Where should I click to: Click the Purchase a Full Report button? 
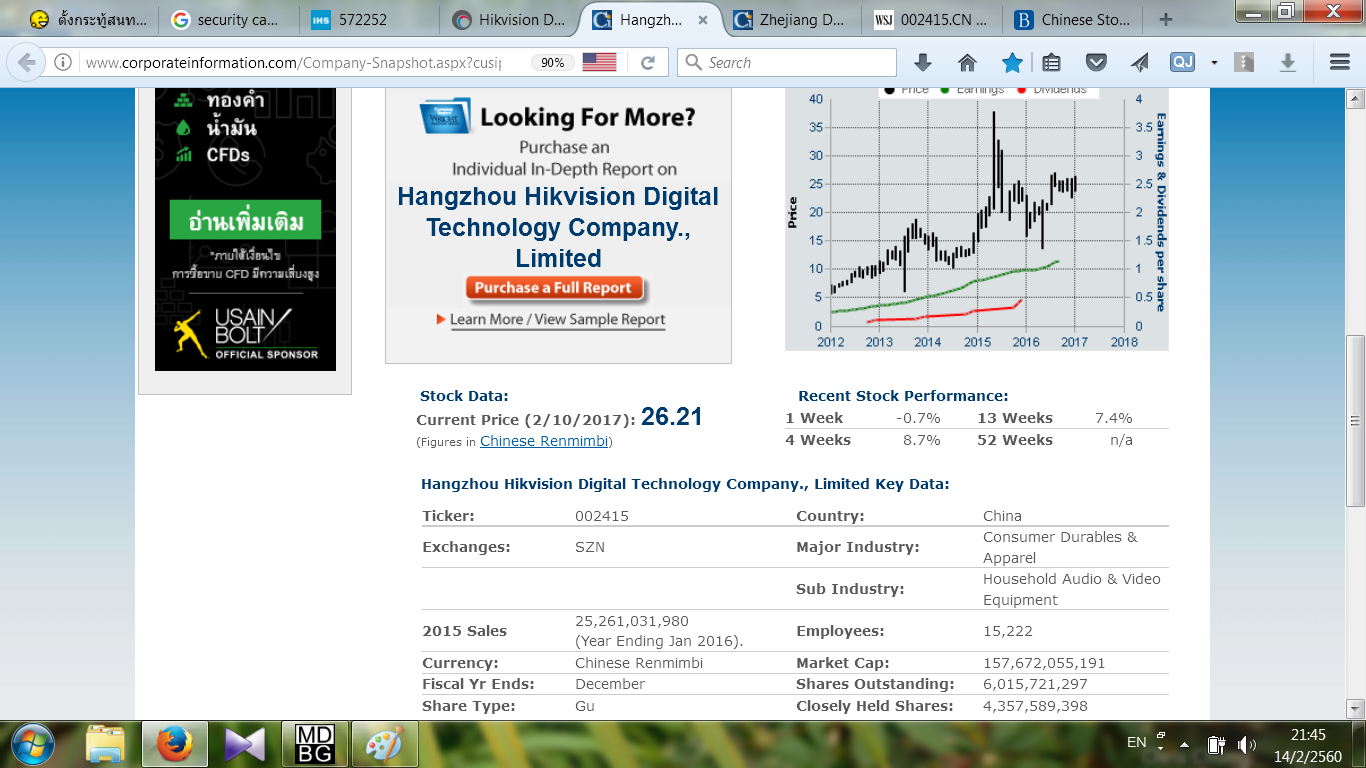coord(554,288)
